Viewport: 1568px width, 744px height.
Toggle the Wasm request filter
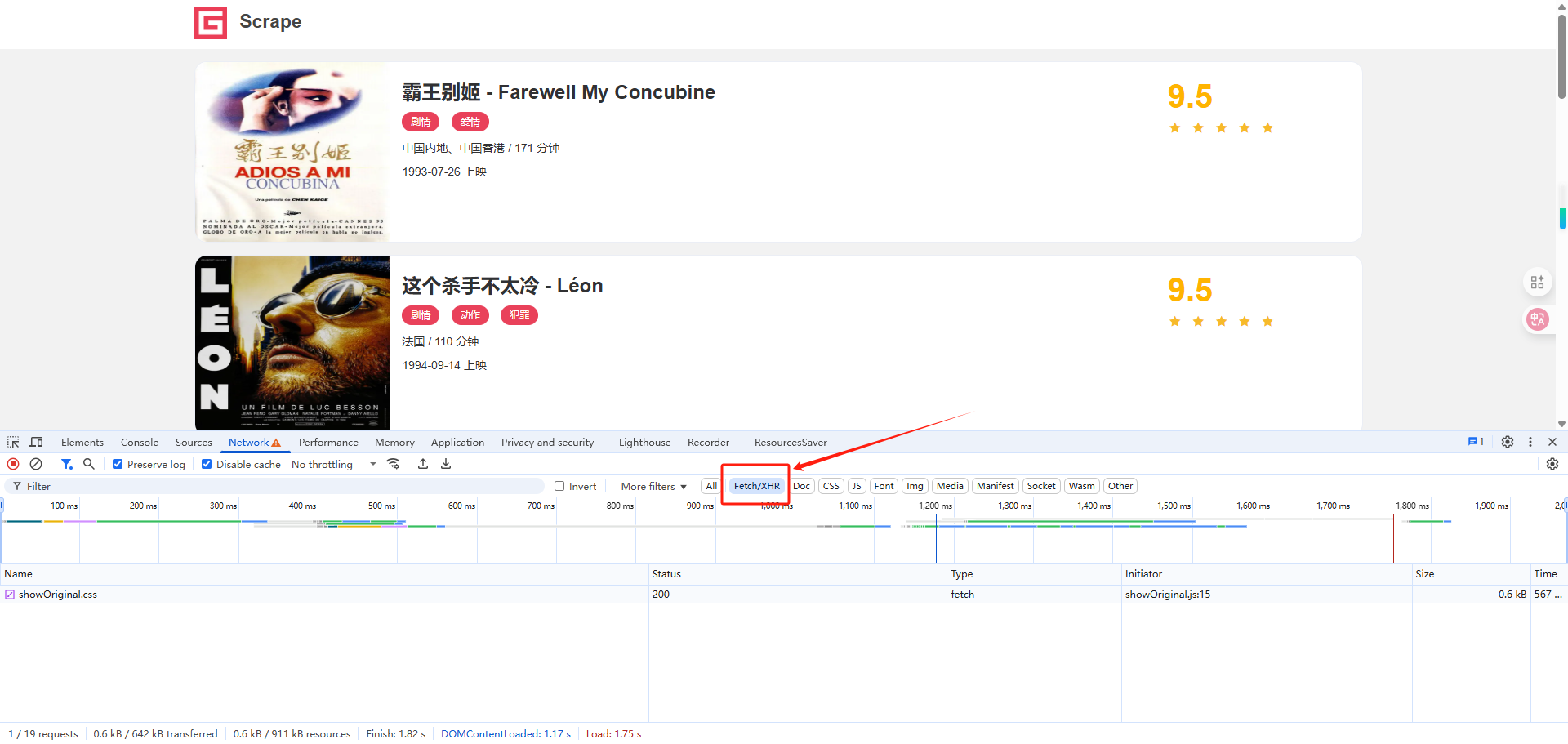1082,486
